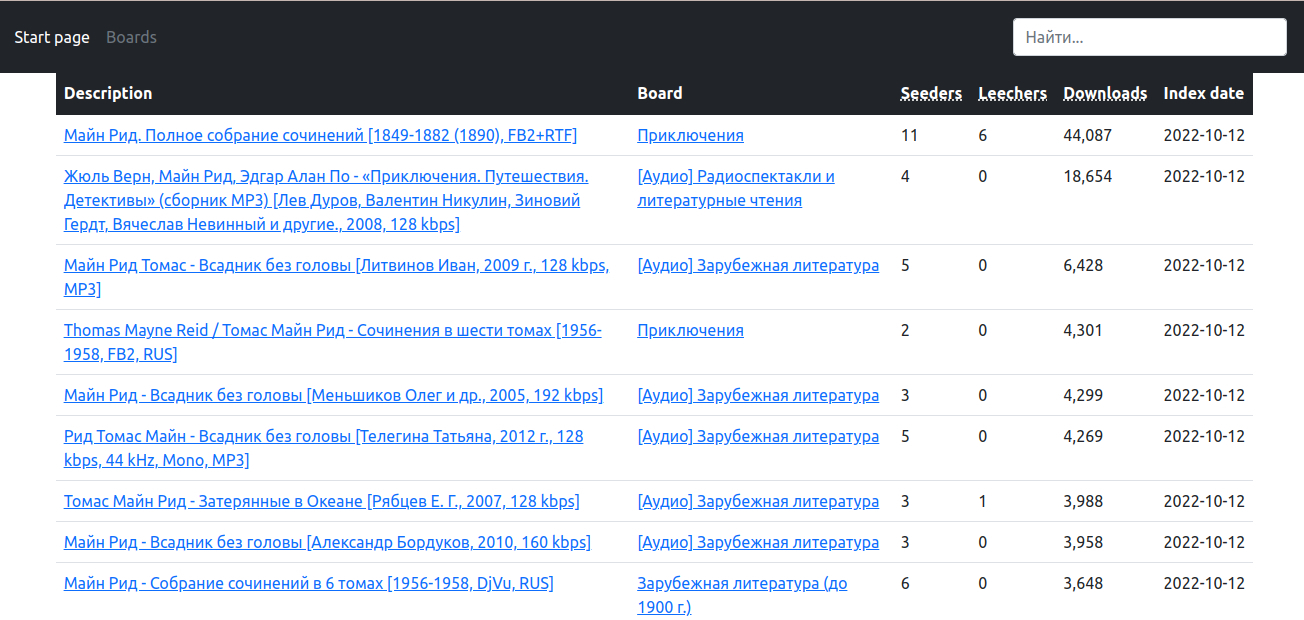Open Приключения board in first row

click(690, 135)
